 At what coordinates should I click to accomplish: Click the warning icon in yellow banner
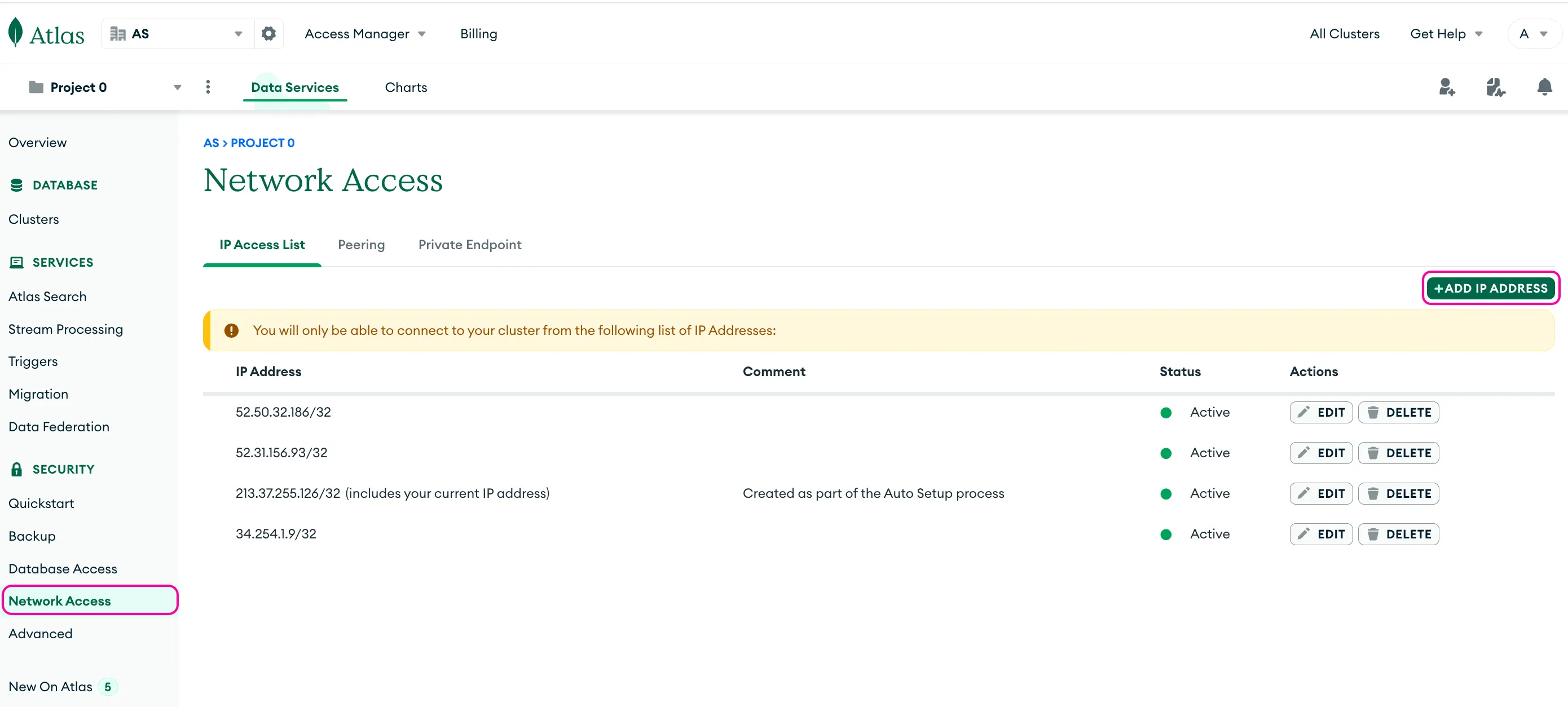[x=231, y=330]
